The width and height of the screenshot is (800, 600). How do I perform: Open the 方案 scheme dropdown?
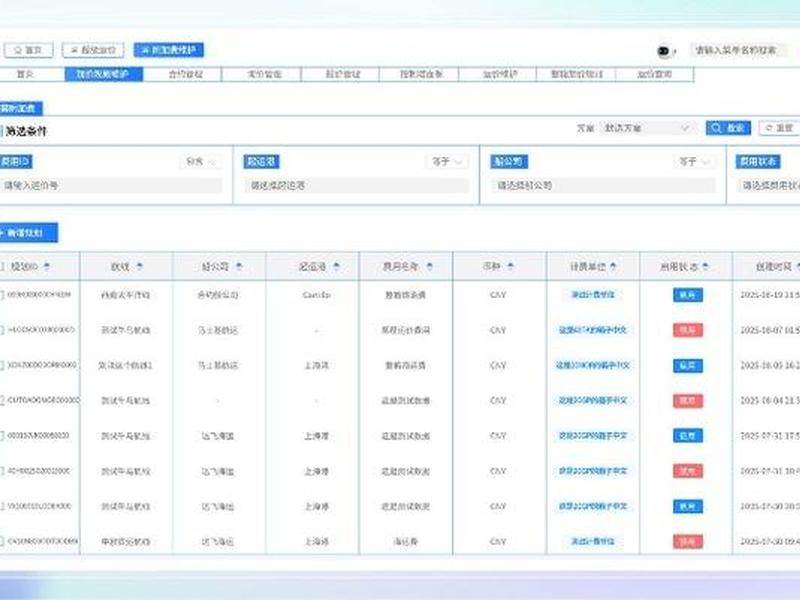(647, 128)
